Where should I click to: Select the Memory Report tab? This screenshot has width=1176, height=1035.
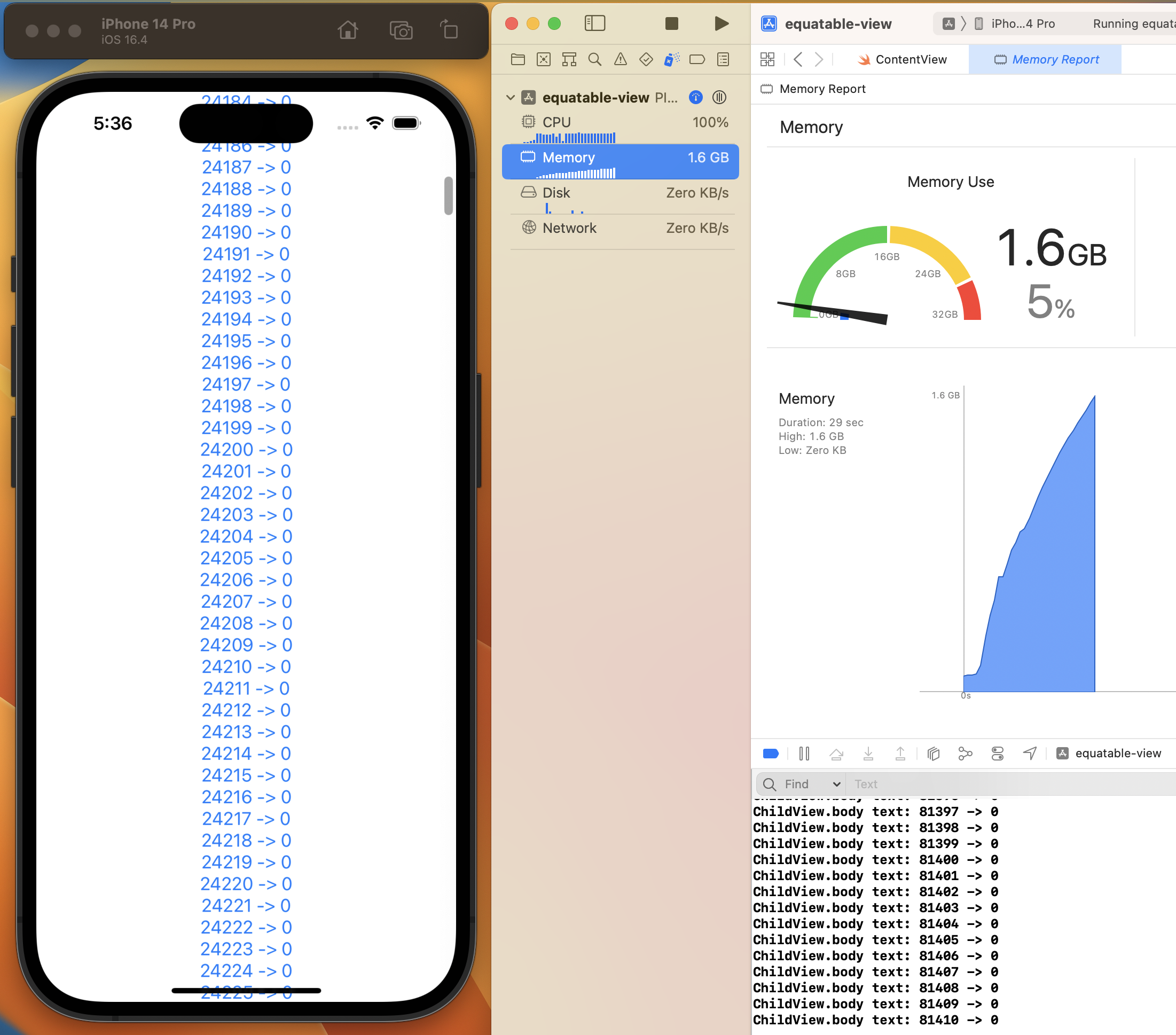coord(1045,59)
